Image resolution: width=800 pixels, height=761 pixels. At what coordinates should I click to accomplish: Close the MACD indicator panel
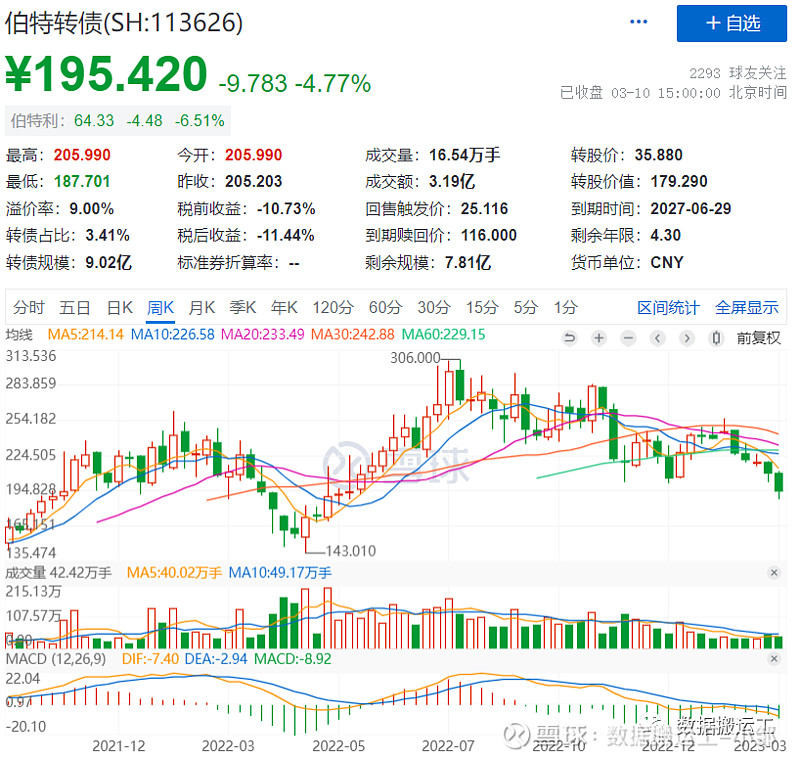point(774,658)
